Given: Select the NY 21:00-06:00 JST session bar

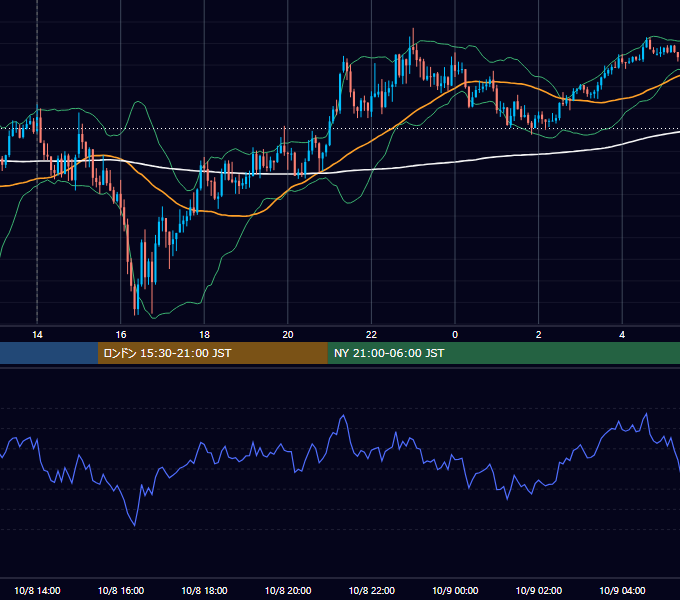Looking at the screenshot, I should coord(503,353).
